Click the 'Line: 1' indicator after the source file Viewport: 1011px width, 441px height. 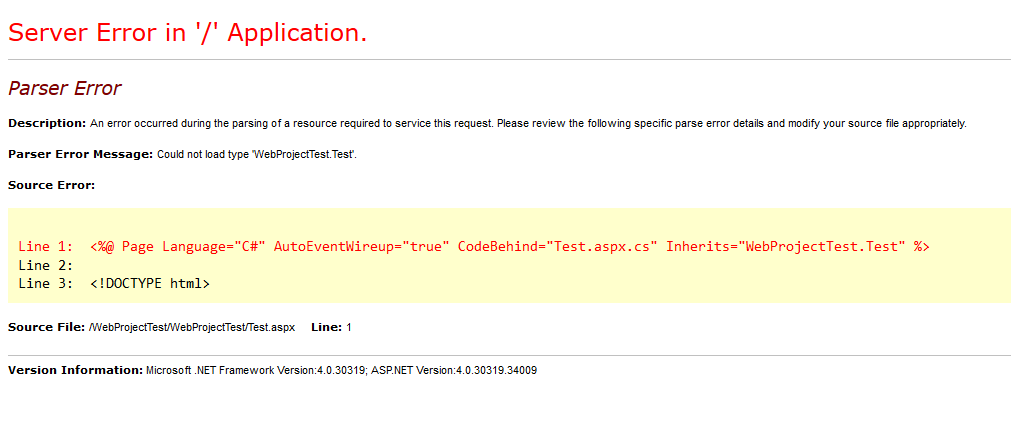point(331,327)
